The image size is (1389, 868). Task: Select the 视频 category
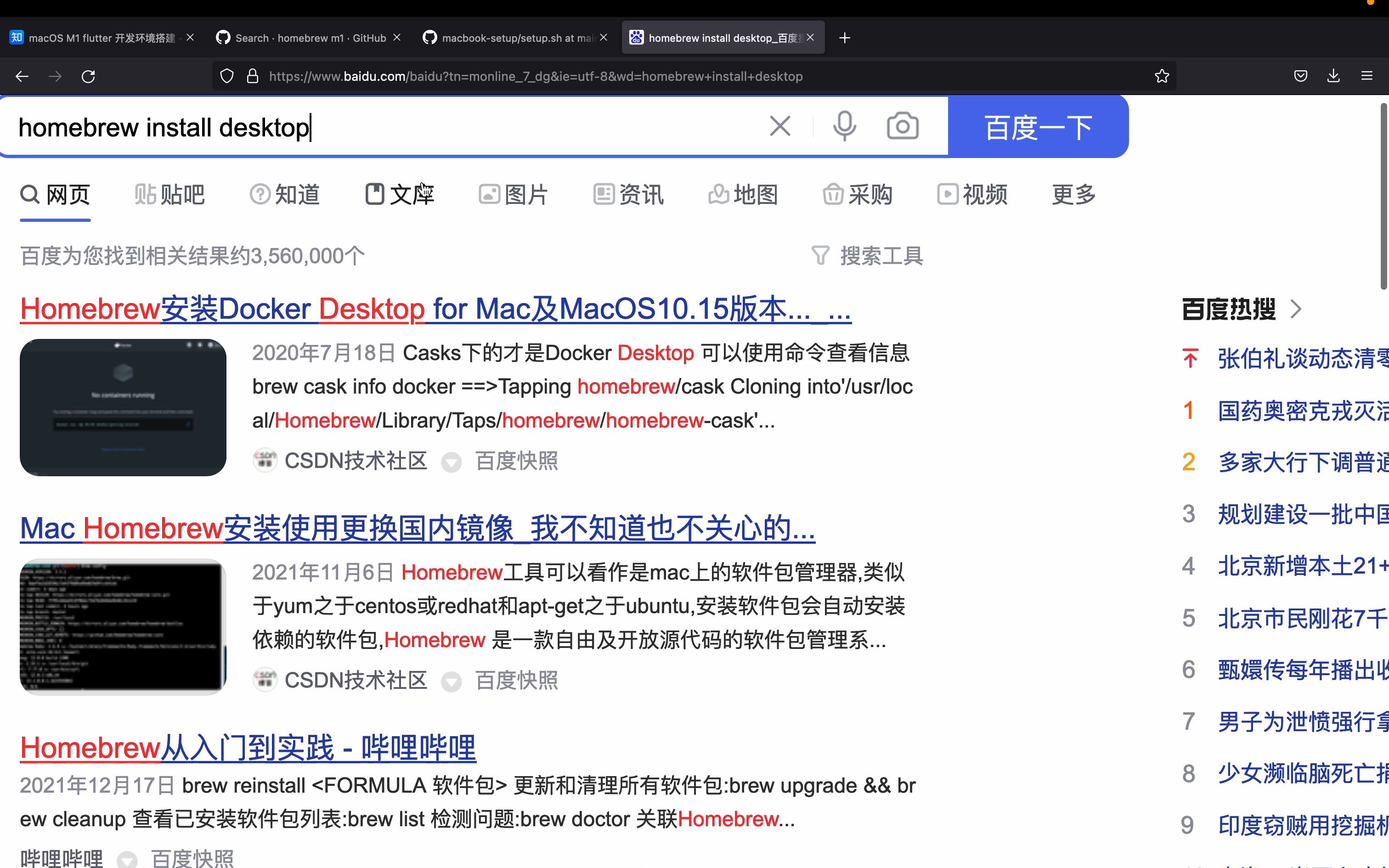[x=972, y=195]
